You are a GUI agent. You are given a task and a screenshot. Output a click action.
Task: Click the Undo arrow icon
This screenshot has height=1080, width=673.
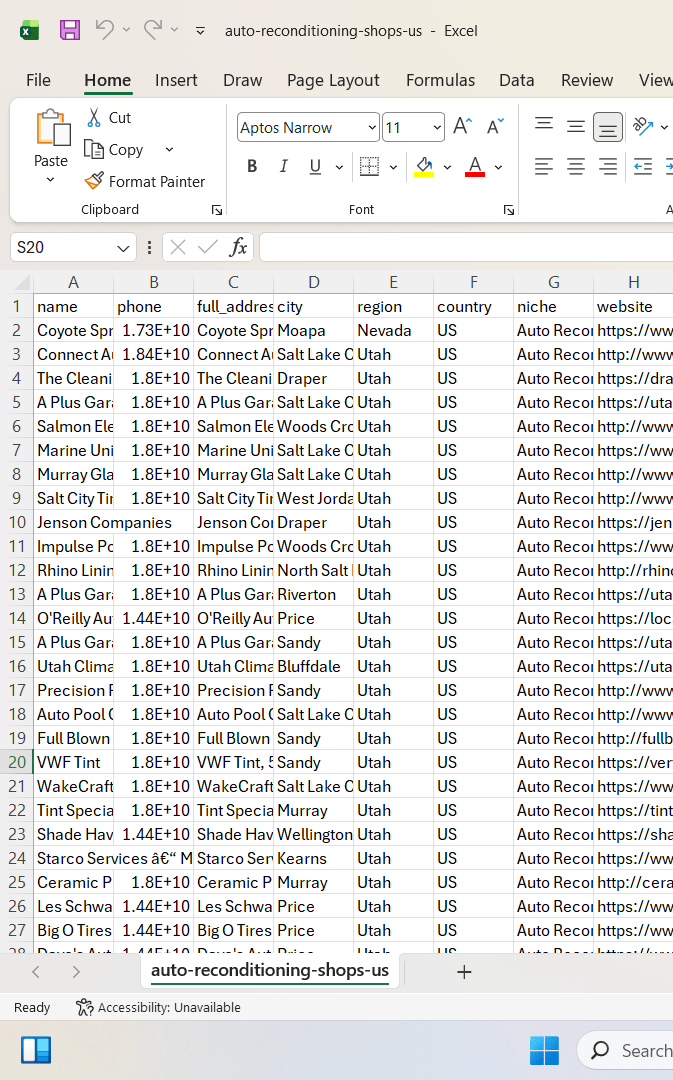point(104,30)
